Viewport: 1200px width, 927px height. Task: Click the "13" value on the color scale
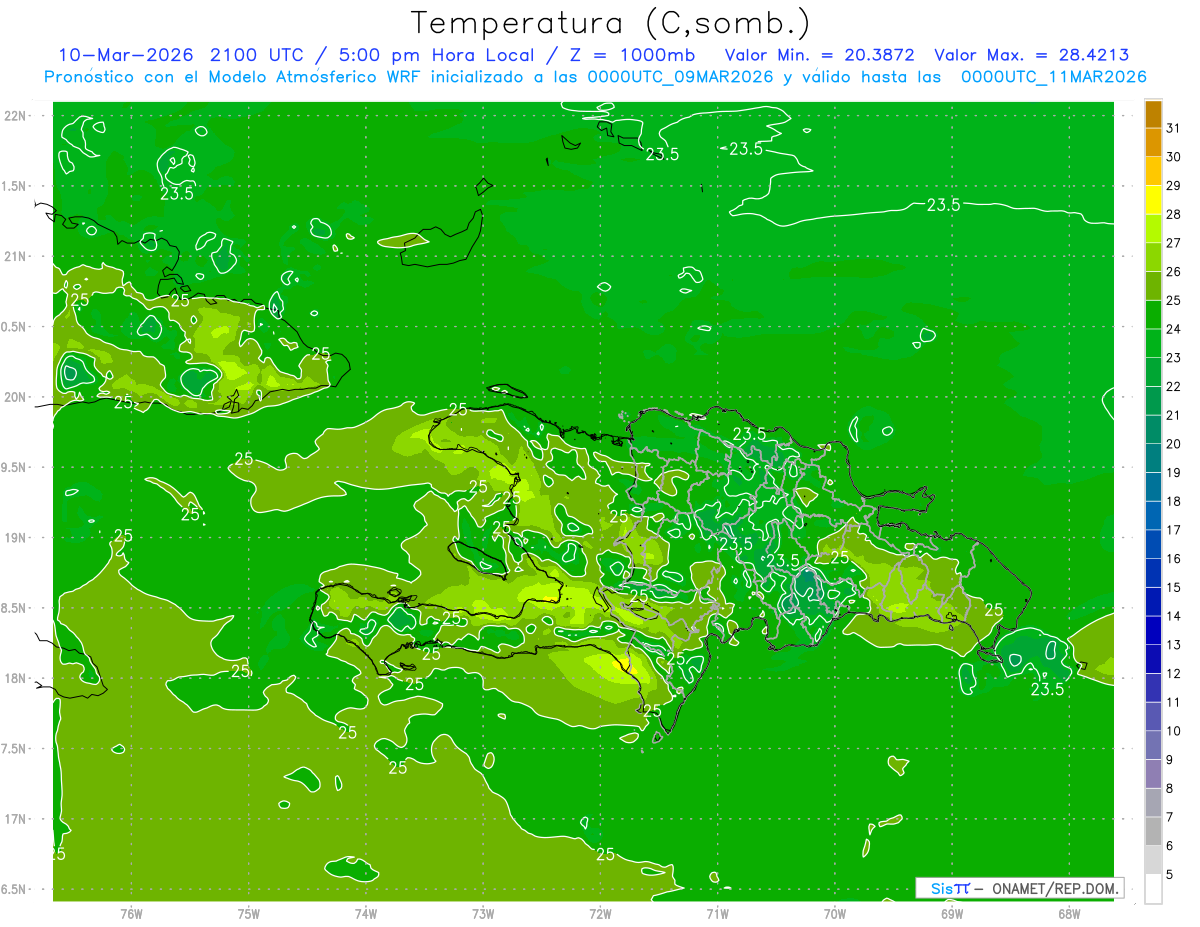click(x=1174, y=645)
